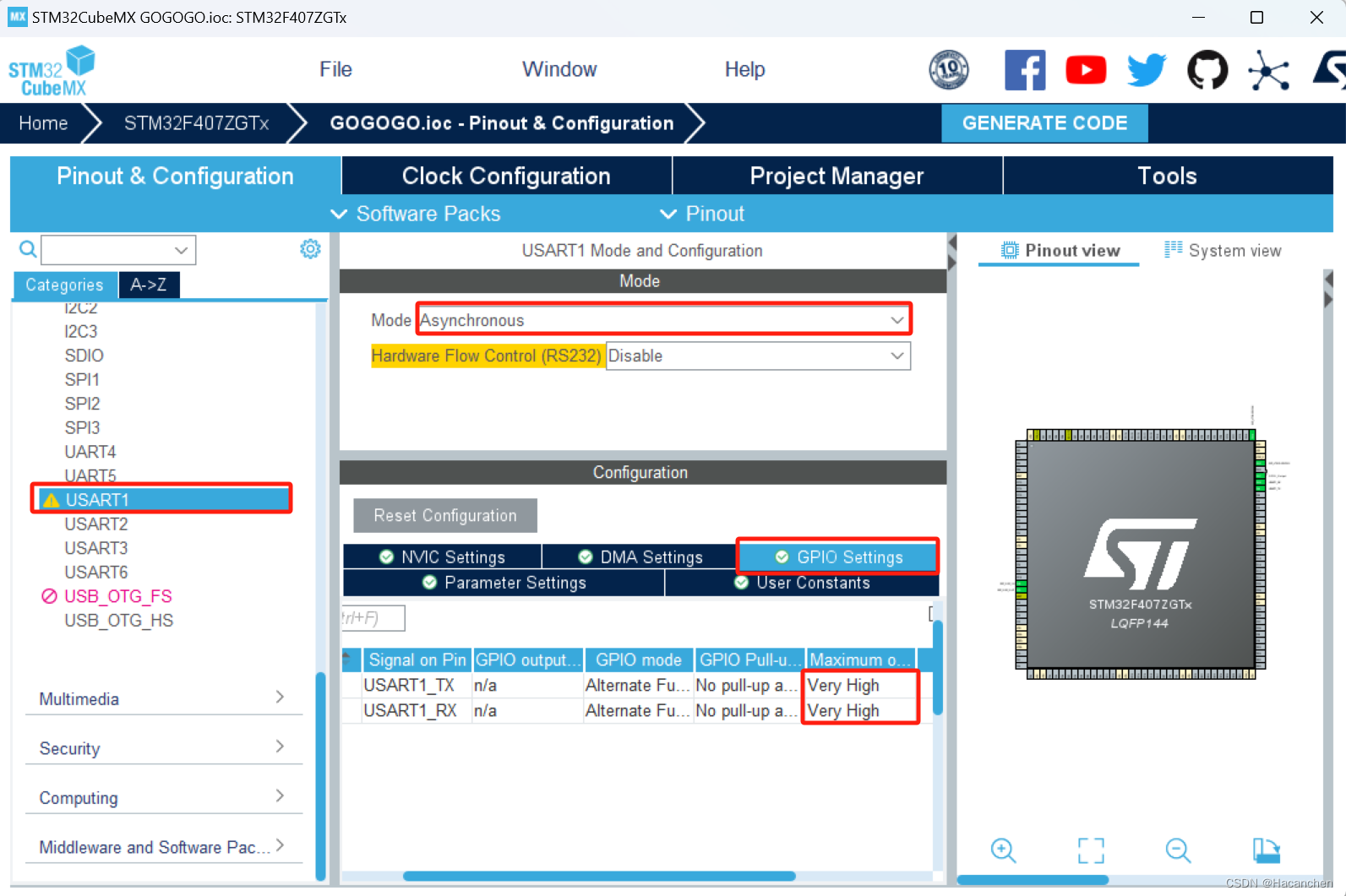Image resolution: width=1346 pixels, height=896 pixels.
Task: Select USART1 in peripheral list
Action: click(162, 500)
